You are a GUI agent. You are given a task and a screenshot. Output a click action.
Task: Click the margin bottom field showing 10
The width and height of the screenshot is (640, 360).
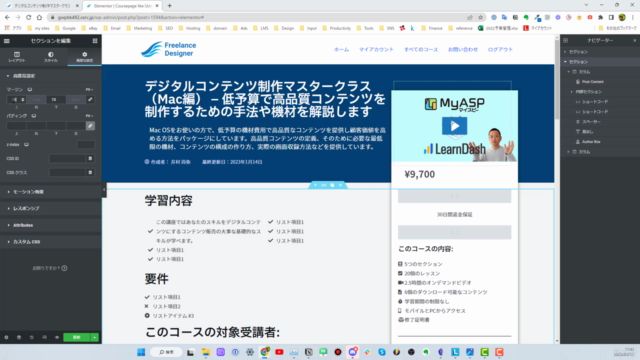click(x=56, y=99)
